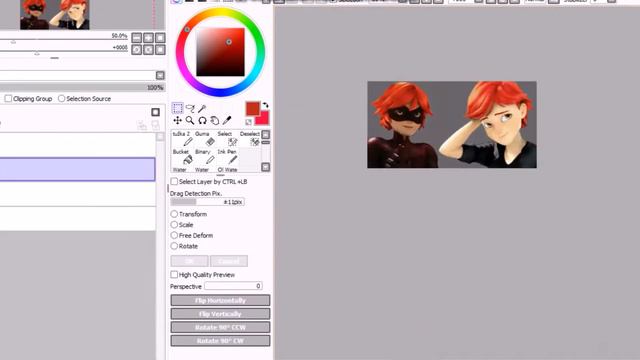Click the greyed-out OK transform button
Viewport: 640px width, 360px height.
(189, 261)
